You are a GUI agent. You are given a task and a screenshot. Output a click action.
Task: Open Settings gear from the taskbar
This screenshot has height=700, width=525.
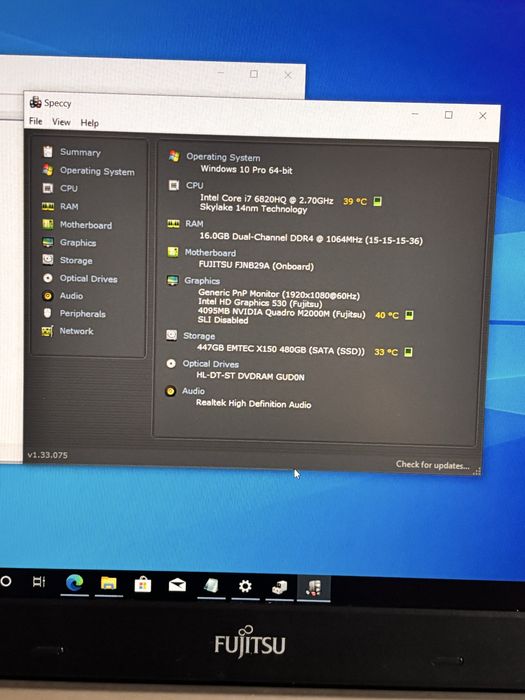tap(245, 586)
